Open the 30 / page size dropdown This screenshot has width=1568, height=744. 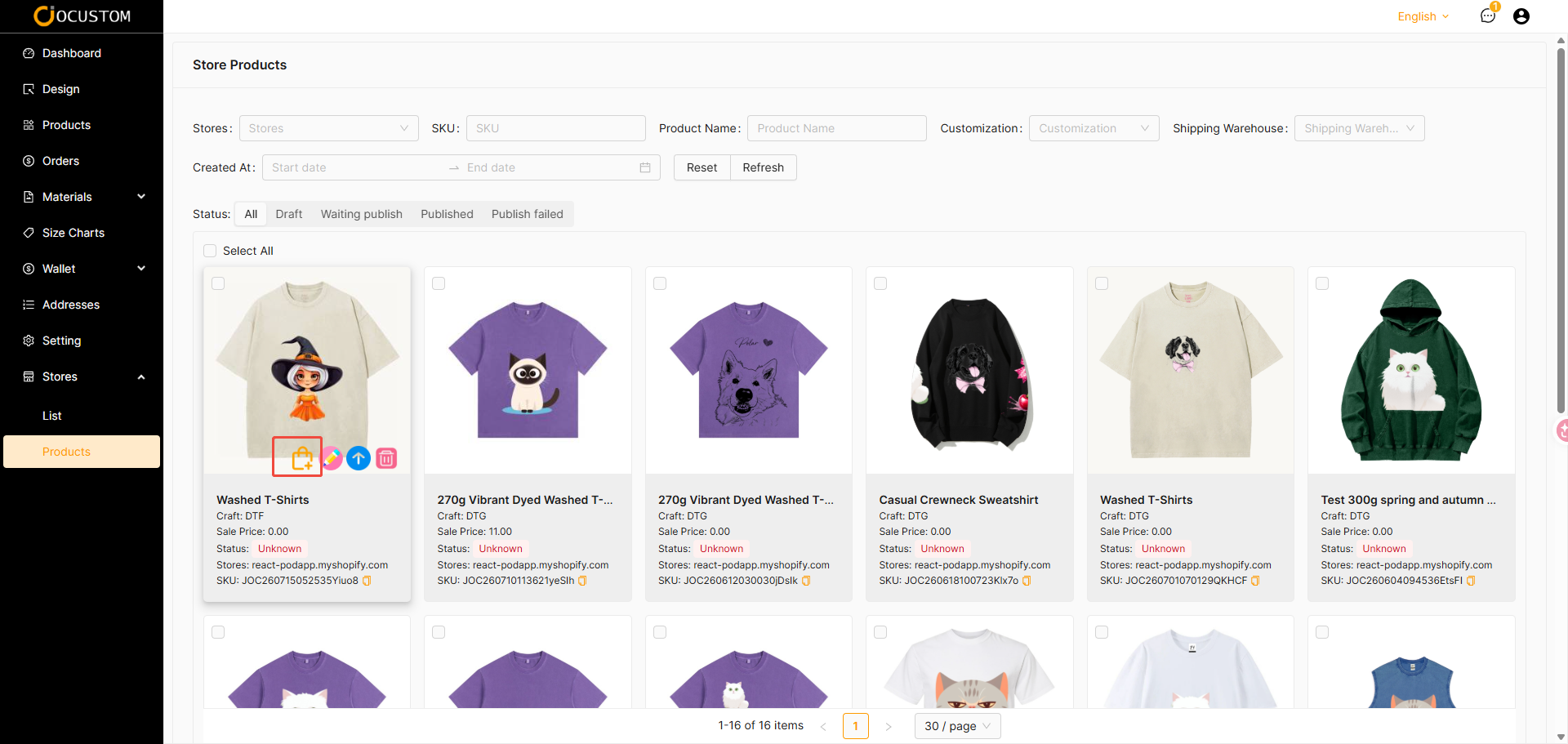958,726
